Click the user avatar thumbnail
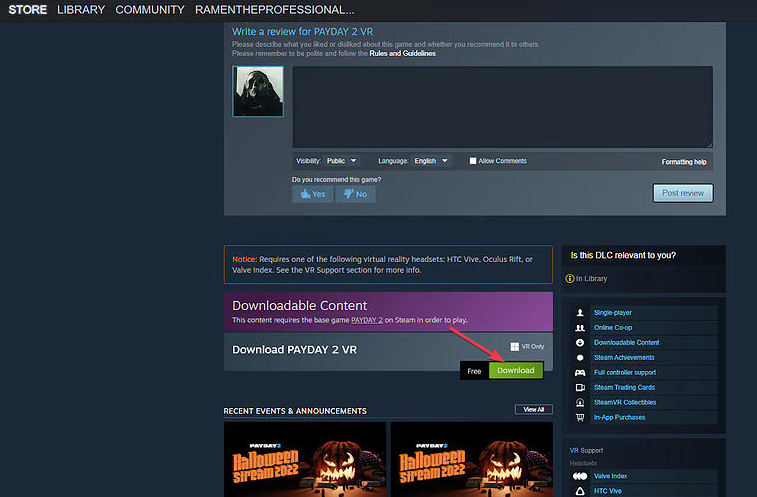This screenshot has height=497, width=757. click(x=258, y=91)
